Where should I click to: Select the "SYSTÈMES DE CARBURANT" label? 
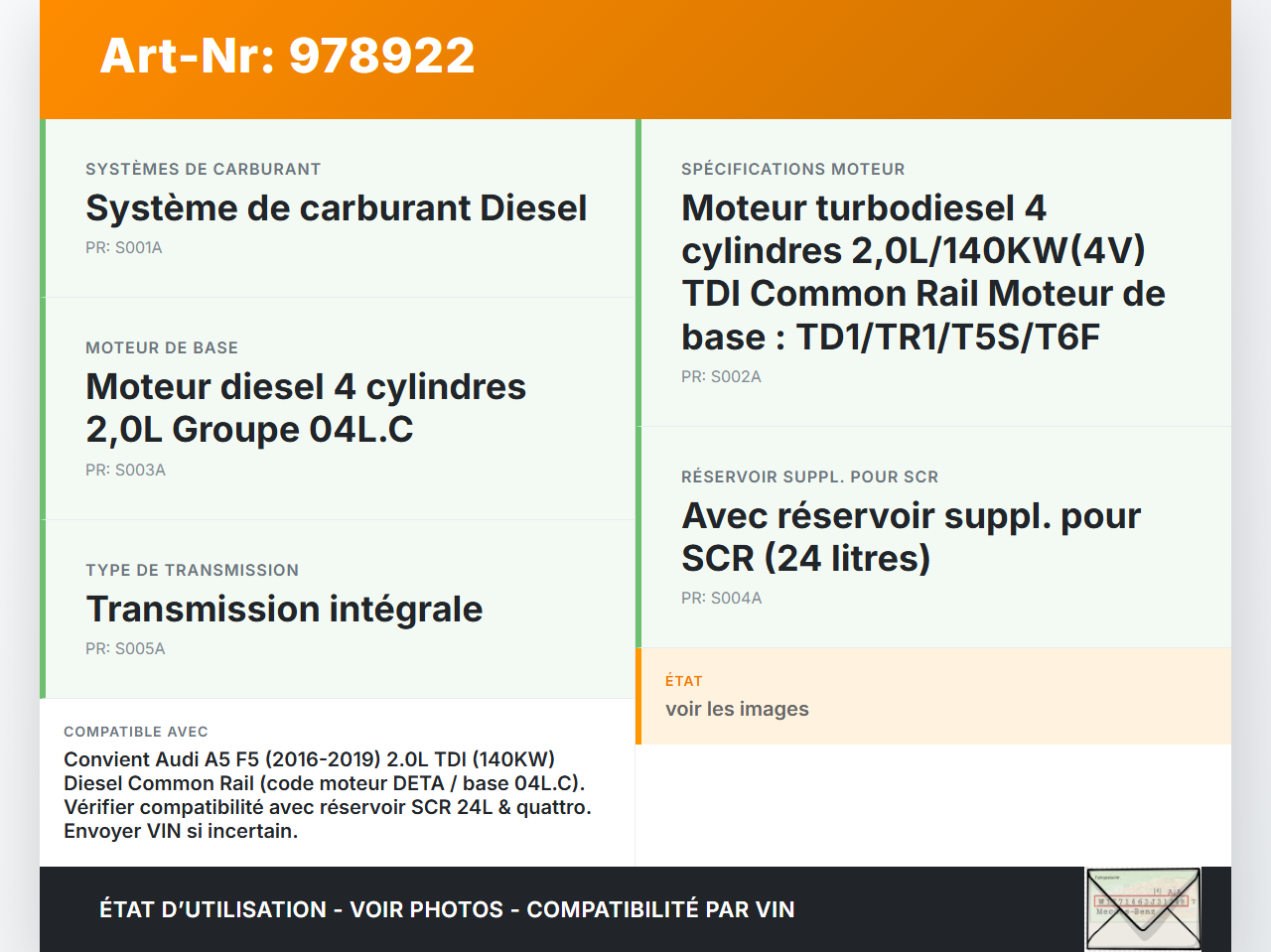tap(204, 169)
